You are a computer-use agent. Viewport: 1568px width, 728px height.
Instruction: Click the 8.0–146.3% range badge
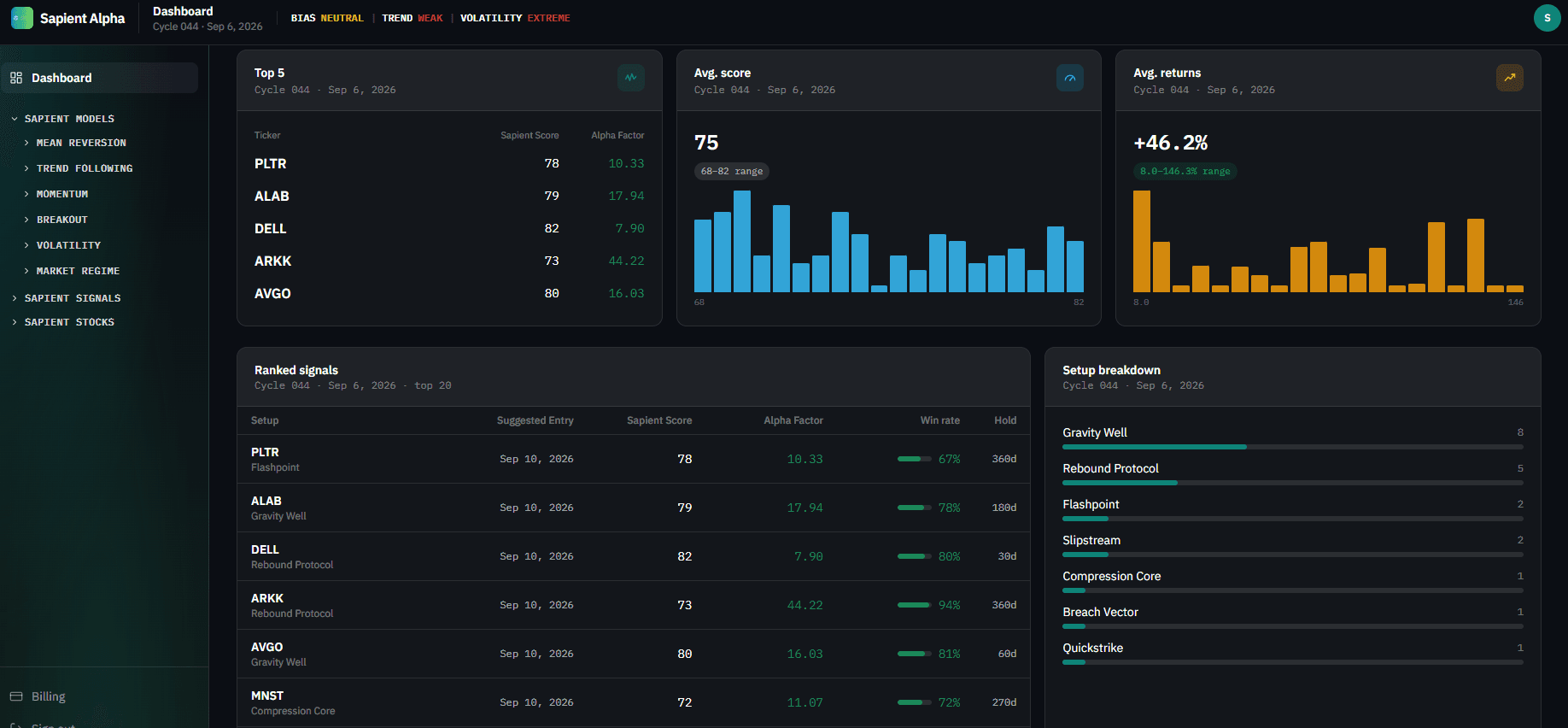(x=1185, y=171)
